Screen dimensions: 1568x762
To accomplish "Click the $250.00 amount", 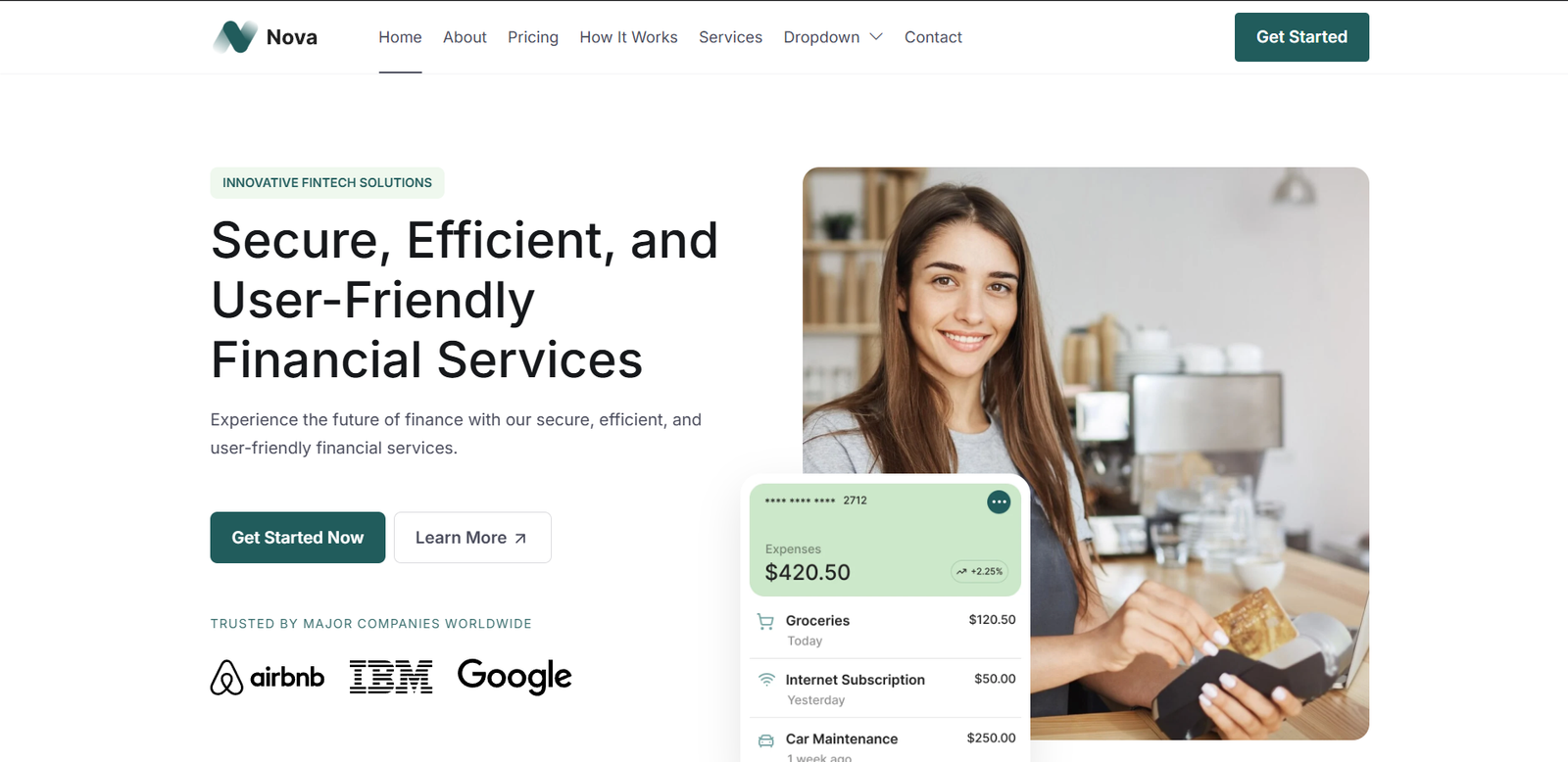I will coord(991,738).
